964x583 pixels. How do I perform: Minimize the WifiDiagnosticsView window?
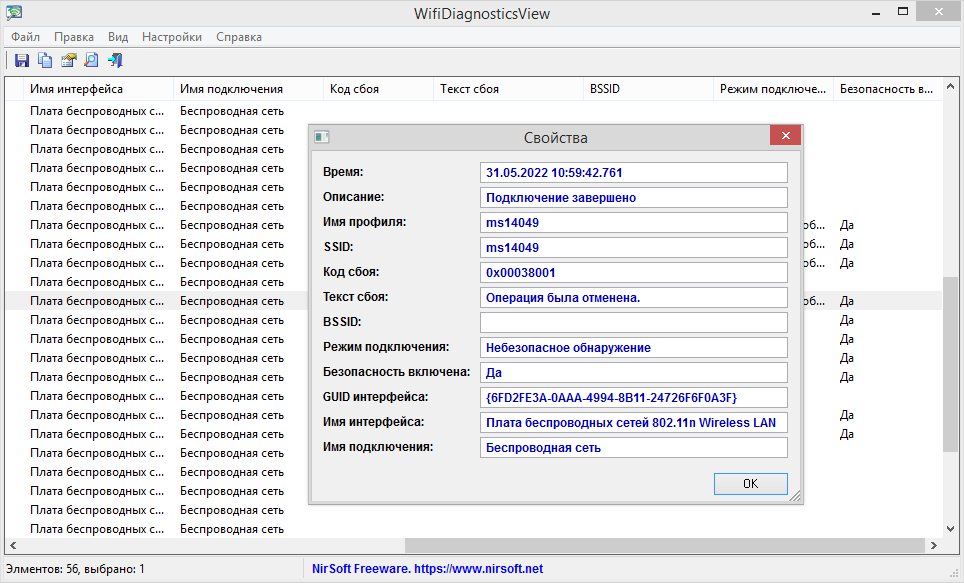876,12
